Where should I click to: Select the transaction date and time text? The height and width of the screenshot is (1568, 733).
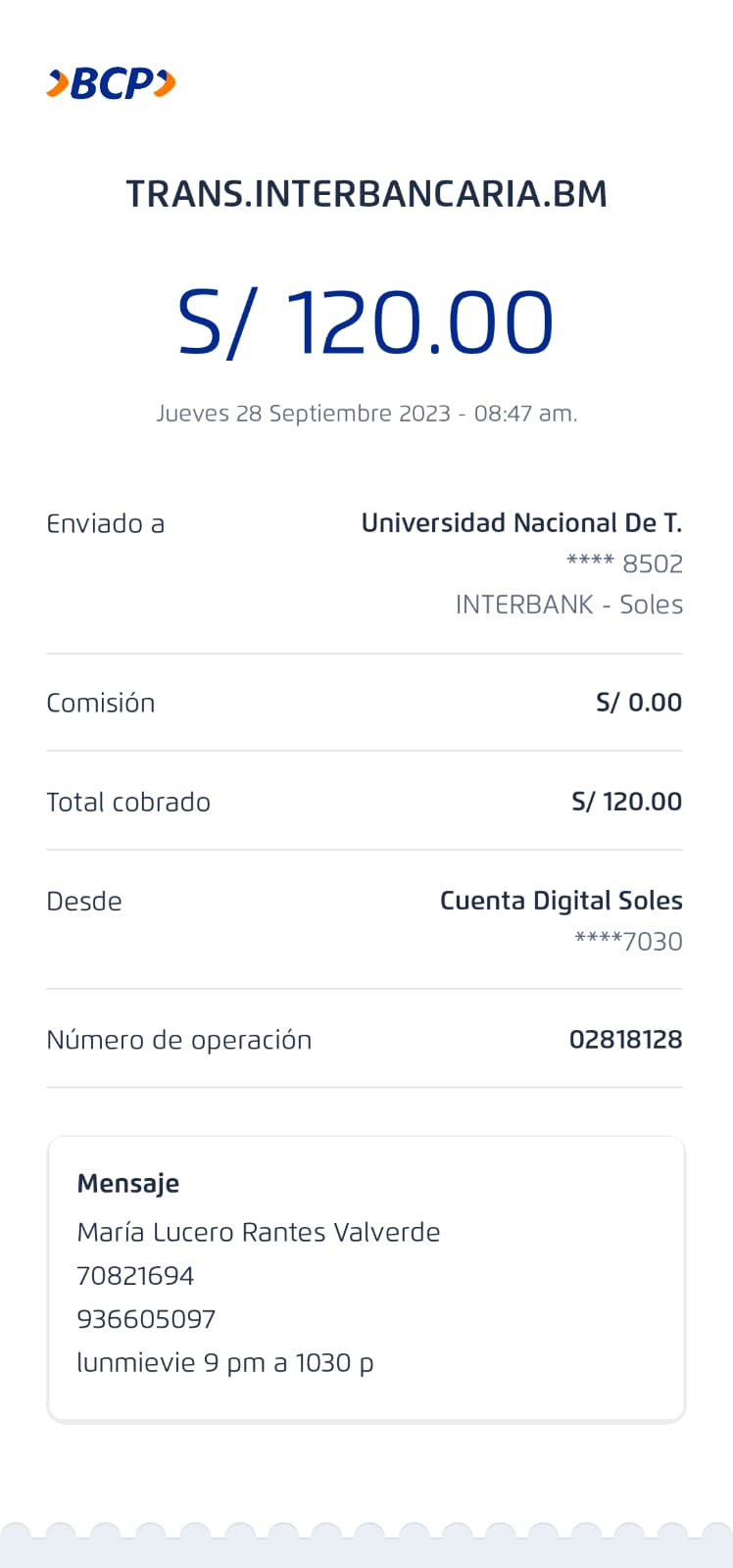pos(366,414)
